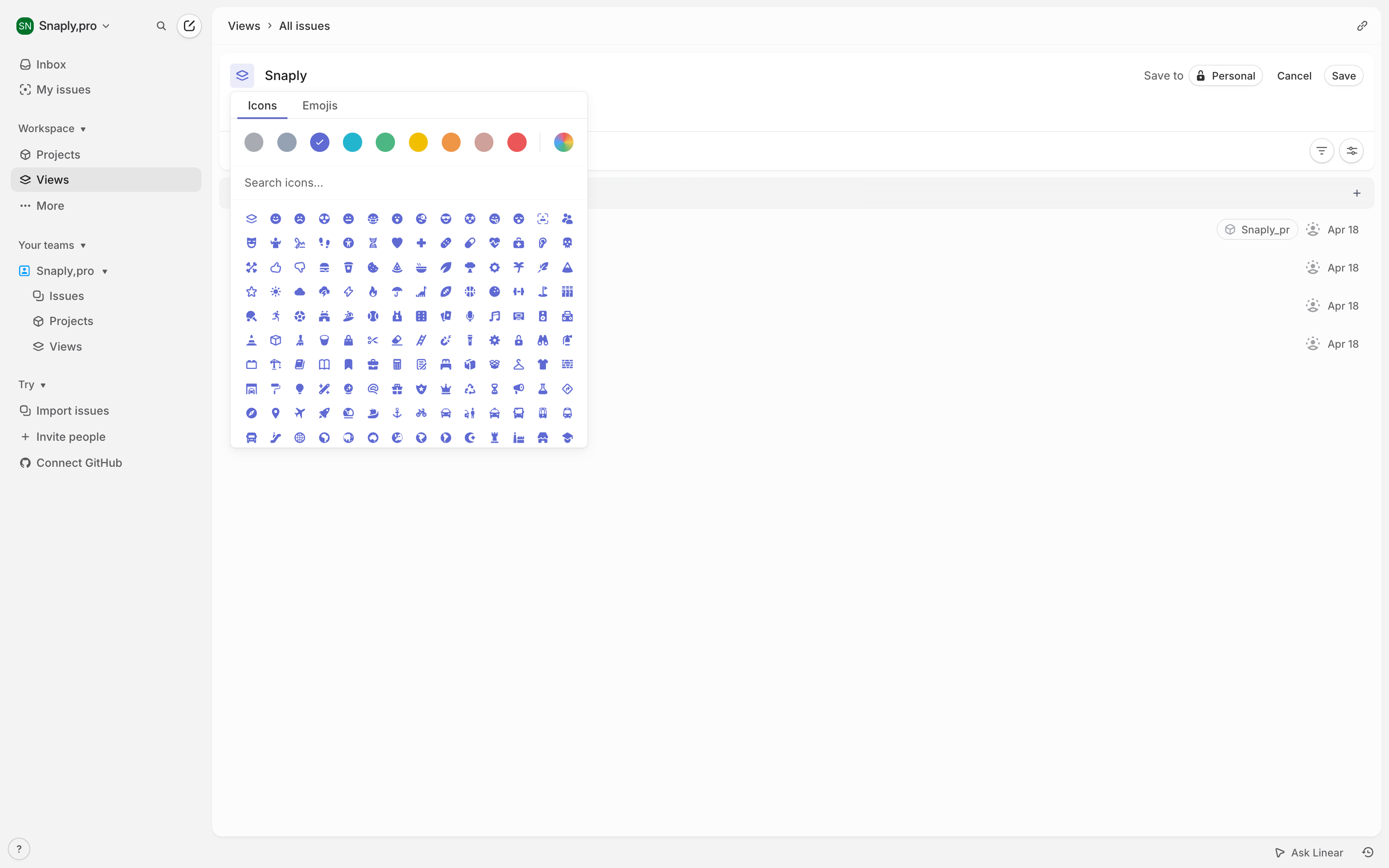Pick the flame icon

coord(373,292)
